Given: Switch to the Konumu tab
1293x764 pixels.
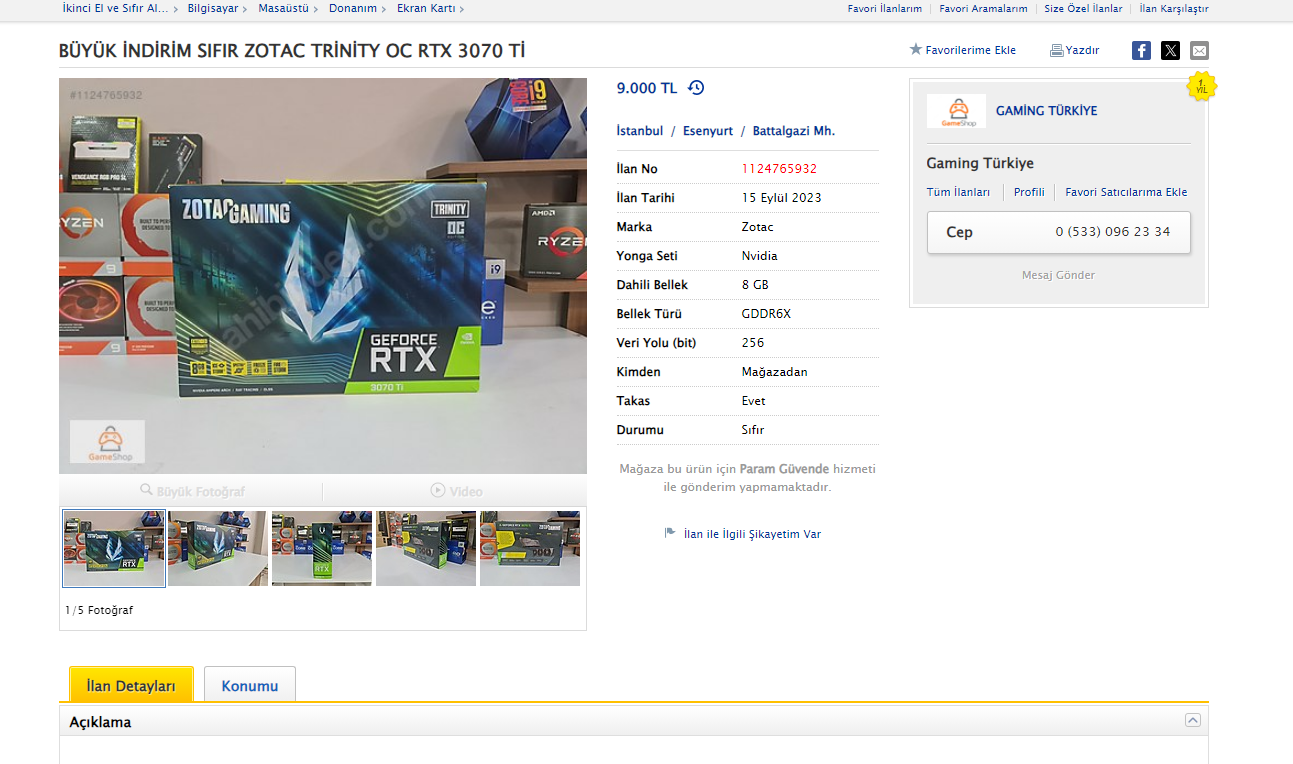Looking at the screenshot, I should [x=250, y=685].
